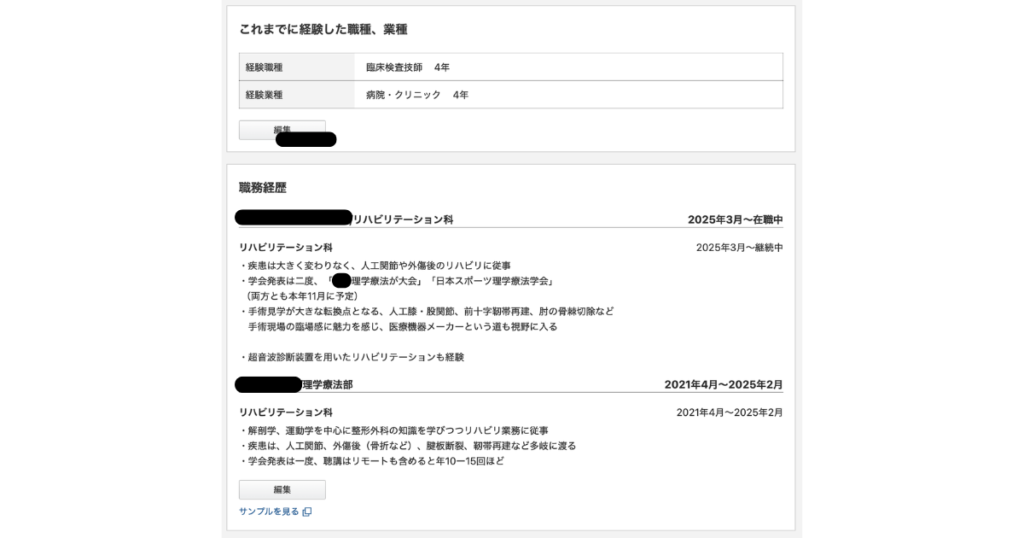Screen dimensions: 1024x538
Task: Select the bold 2021年4月〜2025年2月 period label
Action: coord(723,384)
